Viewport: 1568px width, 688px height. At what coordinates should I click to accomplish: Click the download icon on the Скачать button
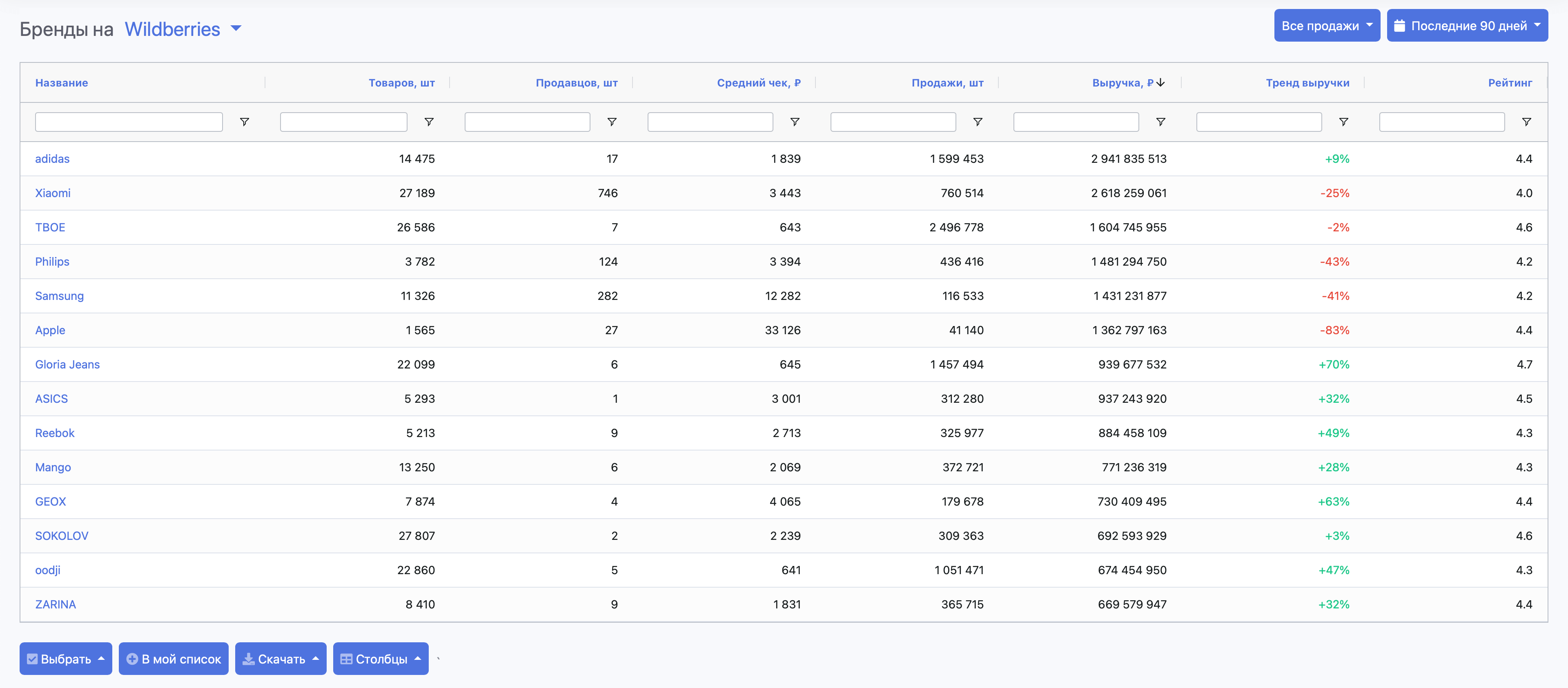pos(249,658)
